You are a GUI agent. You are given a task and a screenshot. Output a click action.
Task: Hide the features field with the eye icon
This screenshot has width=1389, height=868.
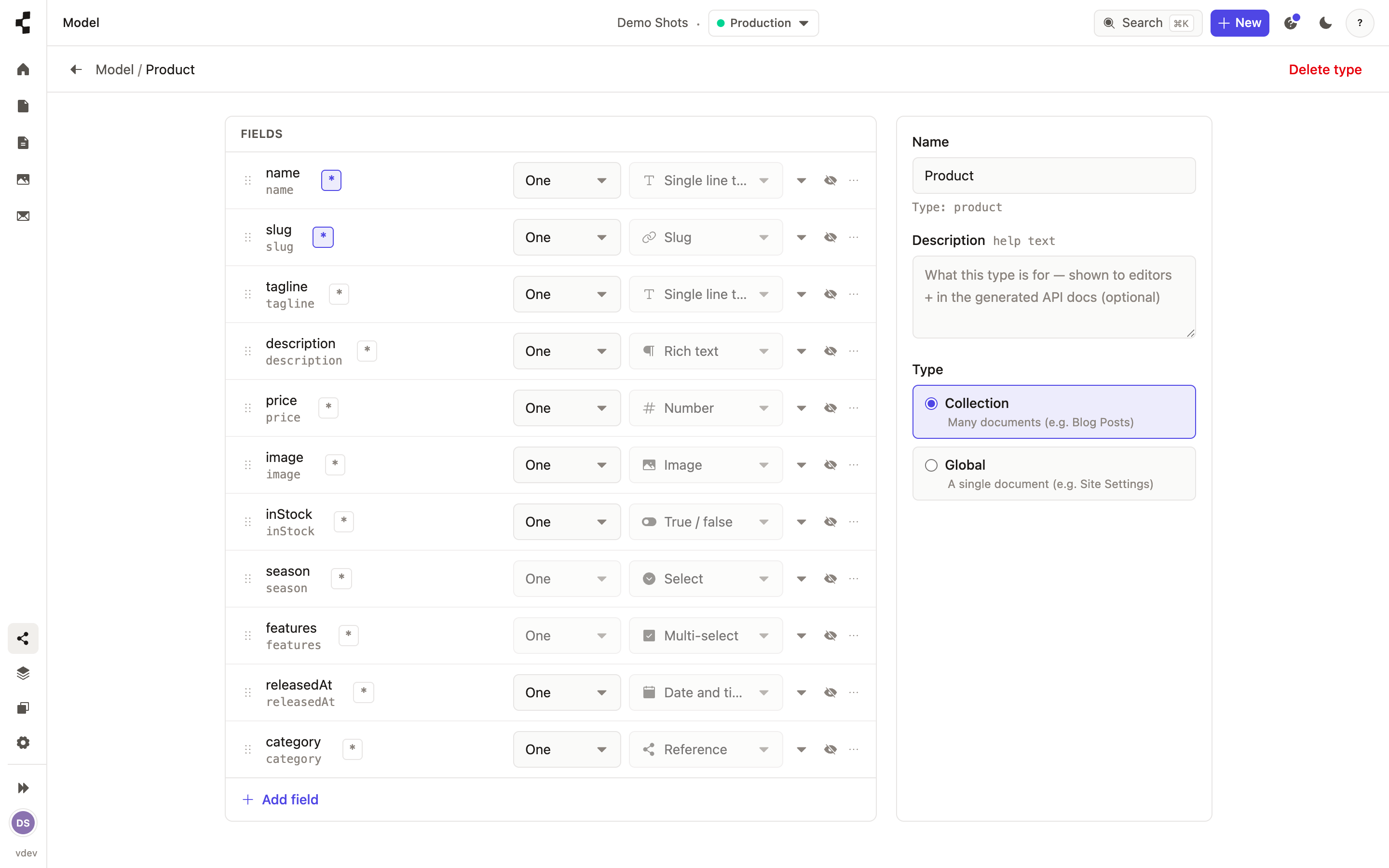tap(830, 636)
